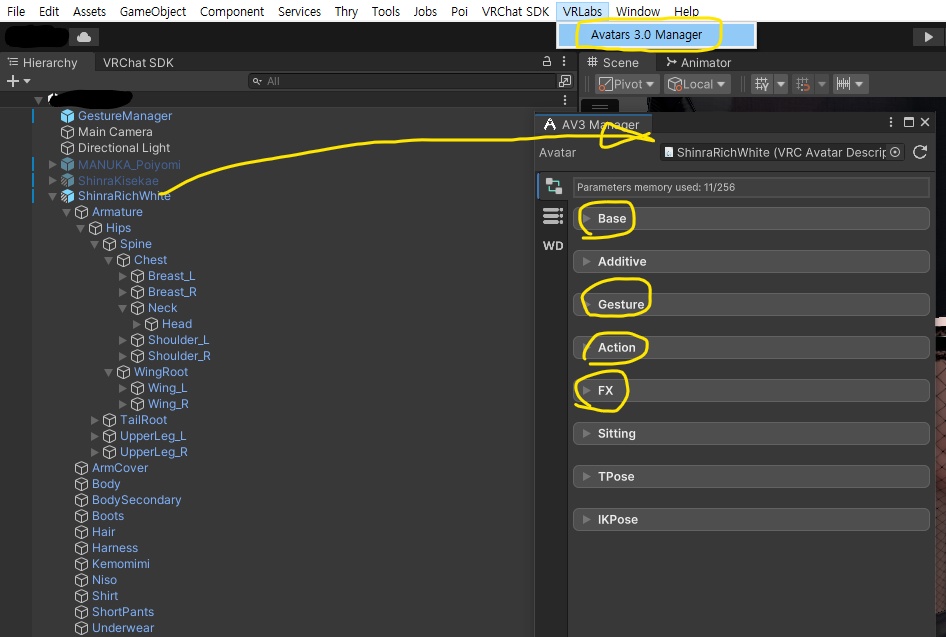Expand the Additive layer foldout
The height and width of the screenshot is (637, 946).
tap(586, 261)
